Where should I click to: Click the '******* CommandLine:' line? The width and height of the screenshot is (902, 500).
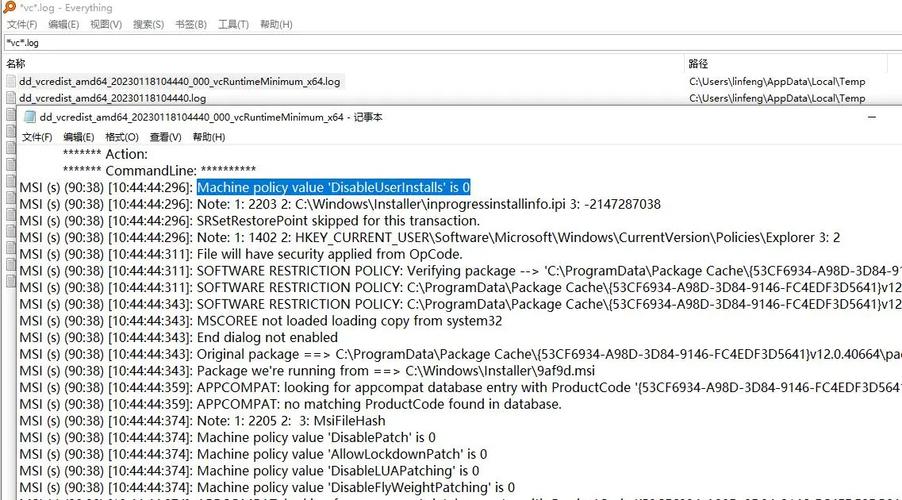click(x=159, y=171)
